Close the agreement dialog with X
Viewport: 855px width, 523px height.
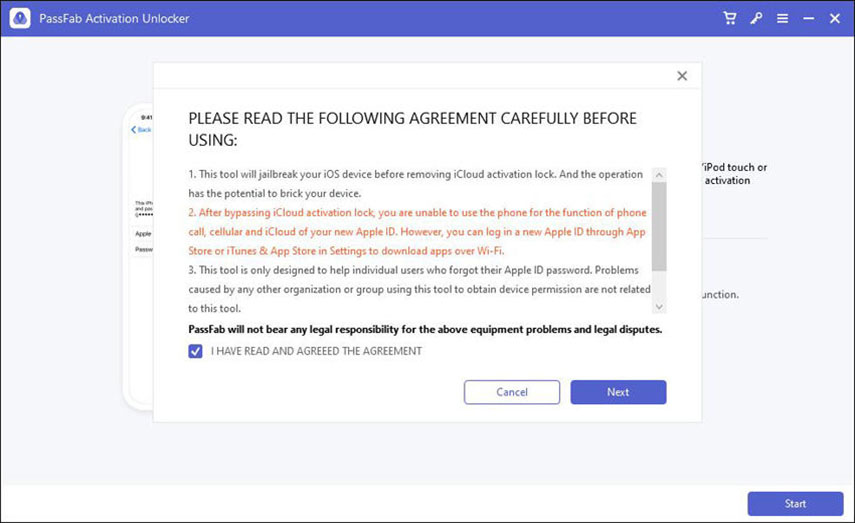[x=682, y=76]
